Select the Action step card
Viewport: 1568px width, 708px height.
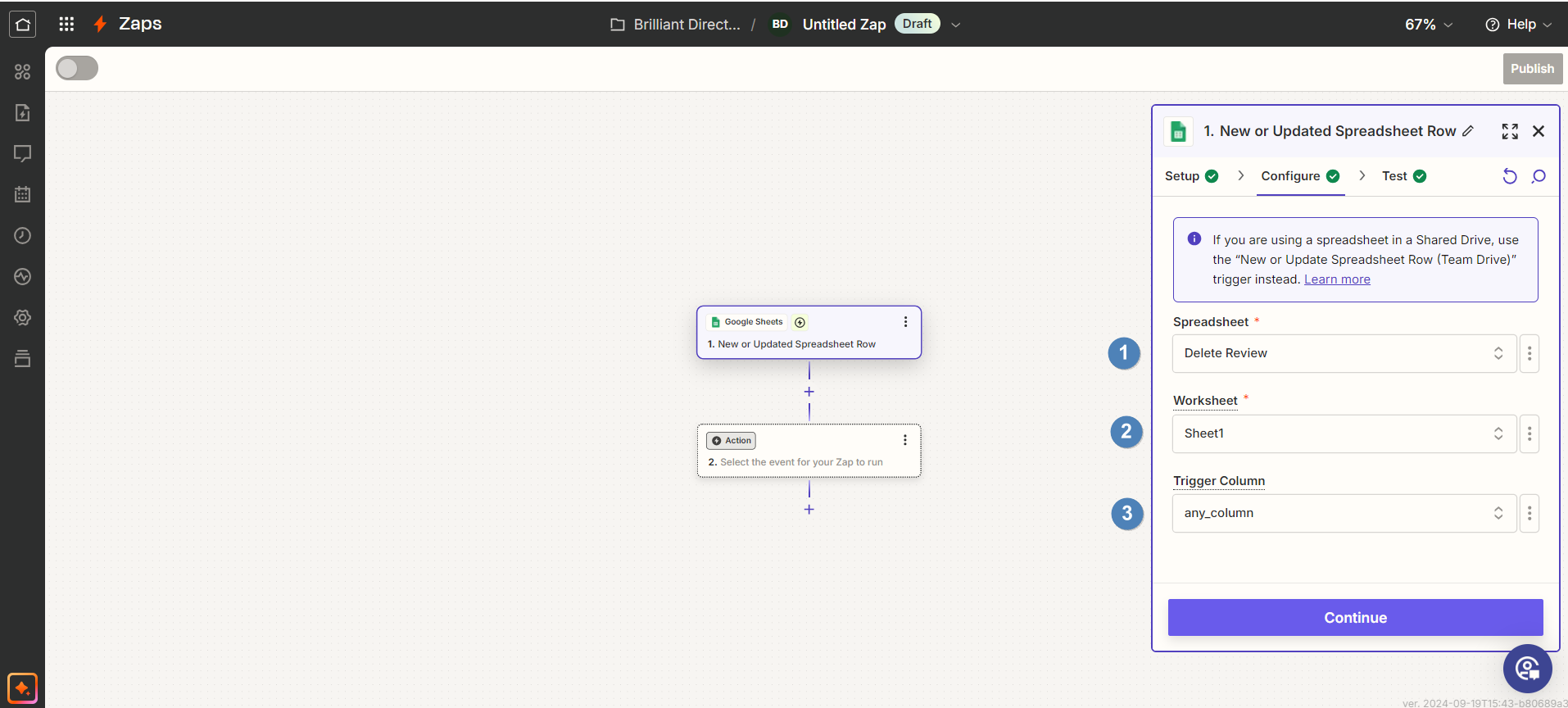click(x=809, y=451)
